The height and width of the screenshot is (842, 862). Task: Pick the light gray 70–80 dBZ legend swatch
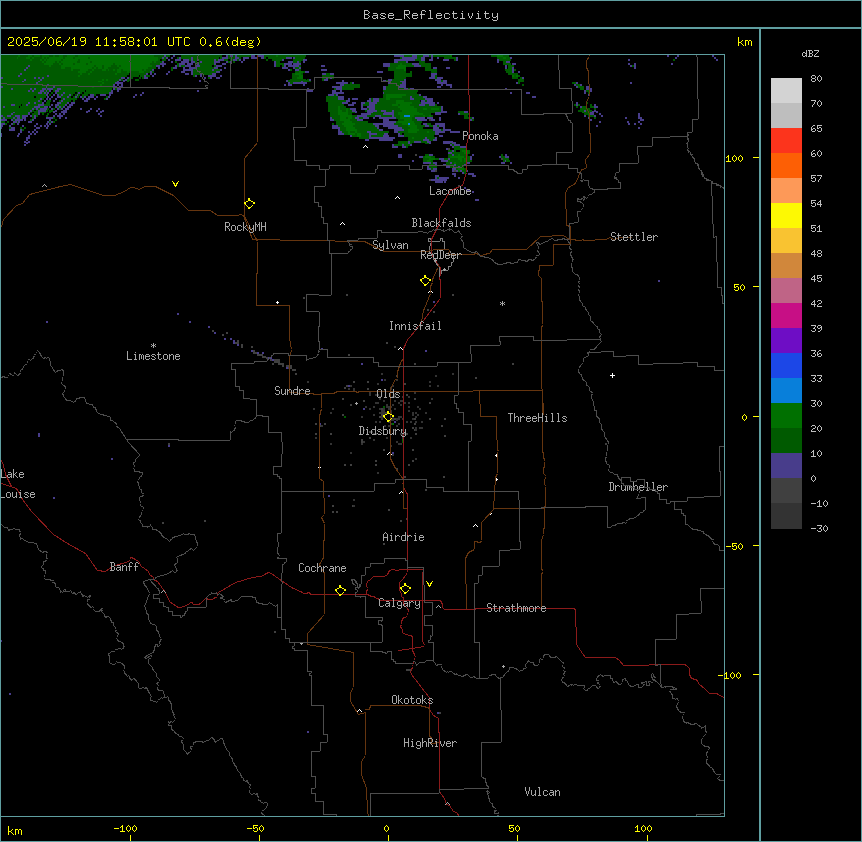786,91
